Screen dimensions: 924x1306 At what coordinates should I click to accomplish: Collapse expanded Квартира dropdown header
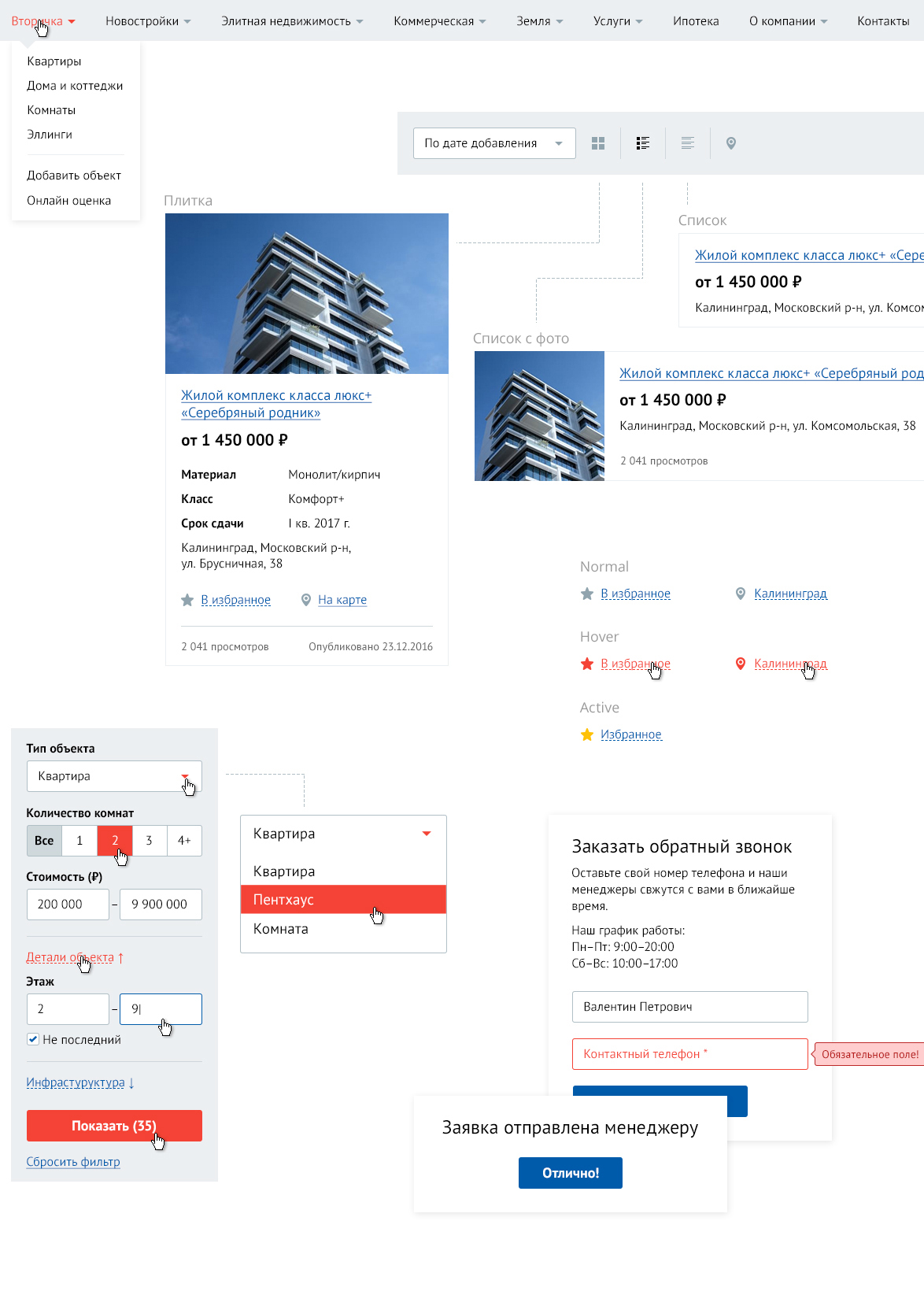click(x=343, y=834)
